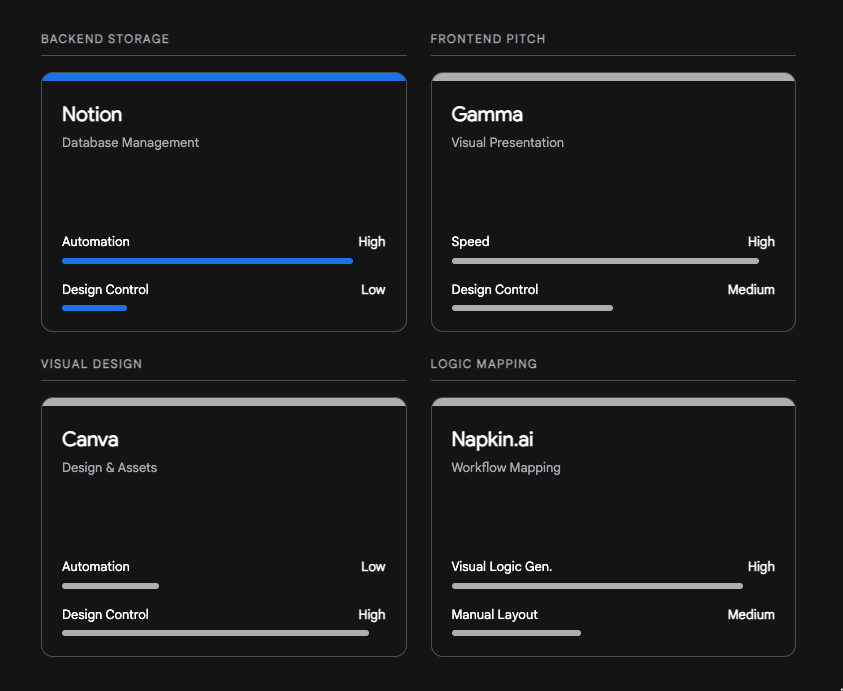Click Notion's short blue Design Control bar
This screenshot has height=691, width=843.
pyautogui.click(x=94, y=308)
